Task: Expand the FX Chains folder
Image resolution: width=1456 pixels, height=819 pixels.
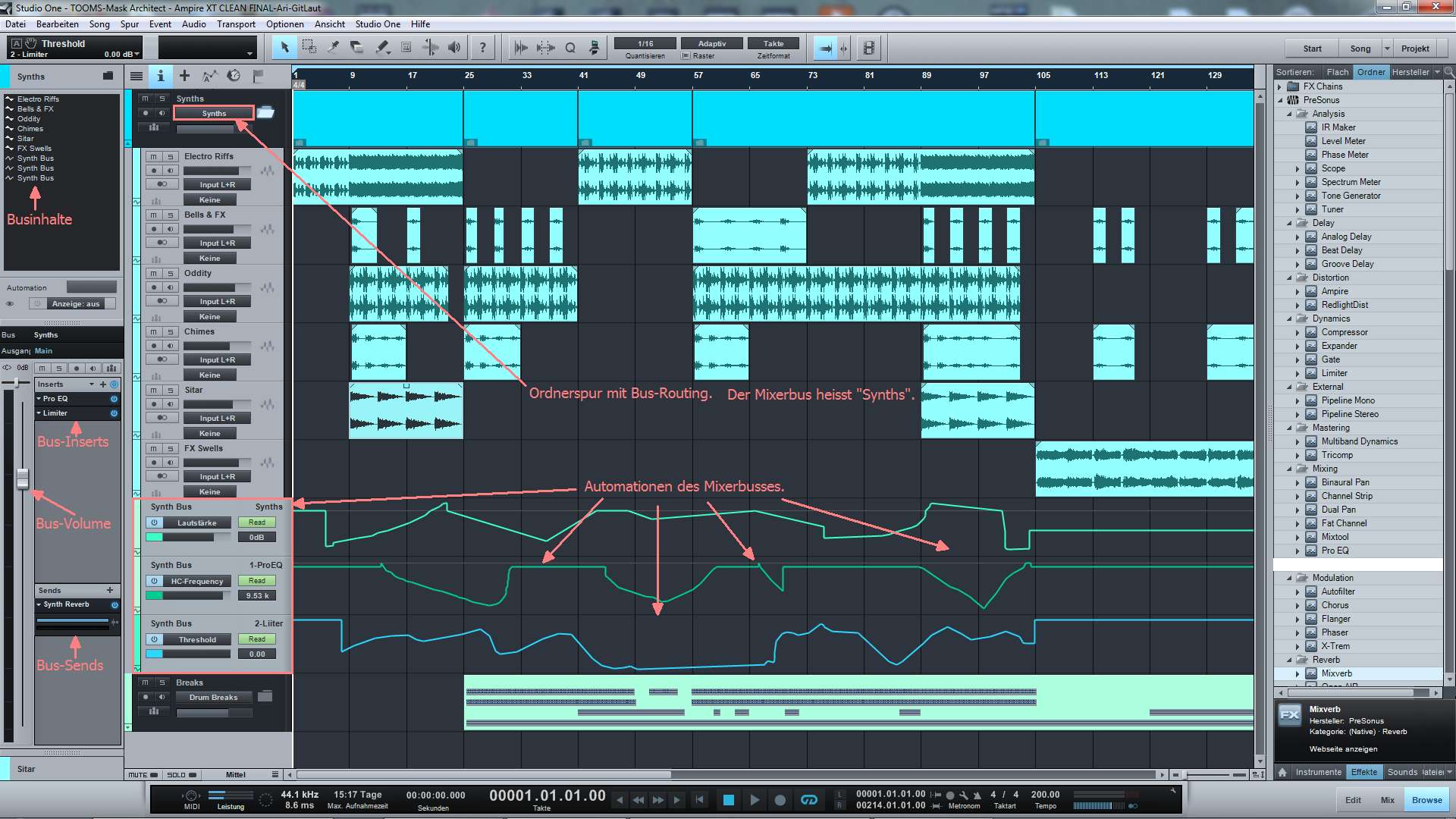Action: tap(1280, 86)
